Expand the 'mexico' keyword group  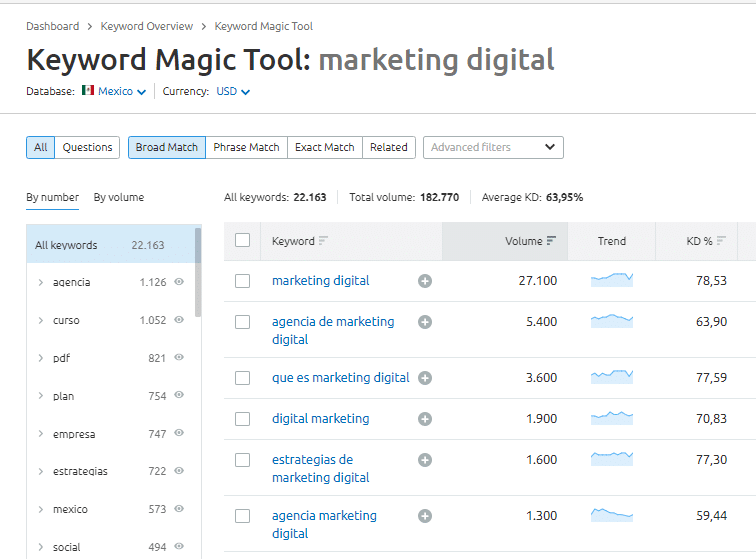(40, 509)
